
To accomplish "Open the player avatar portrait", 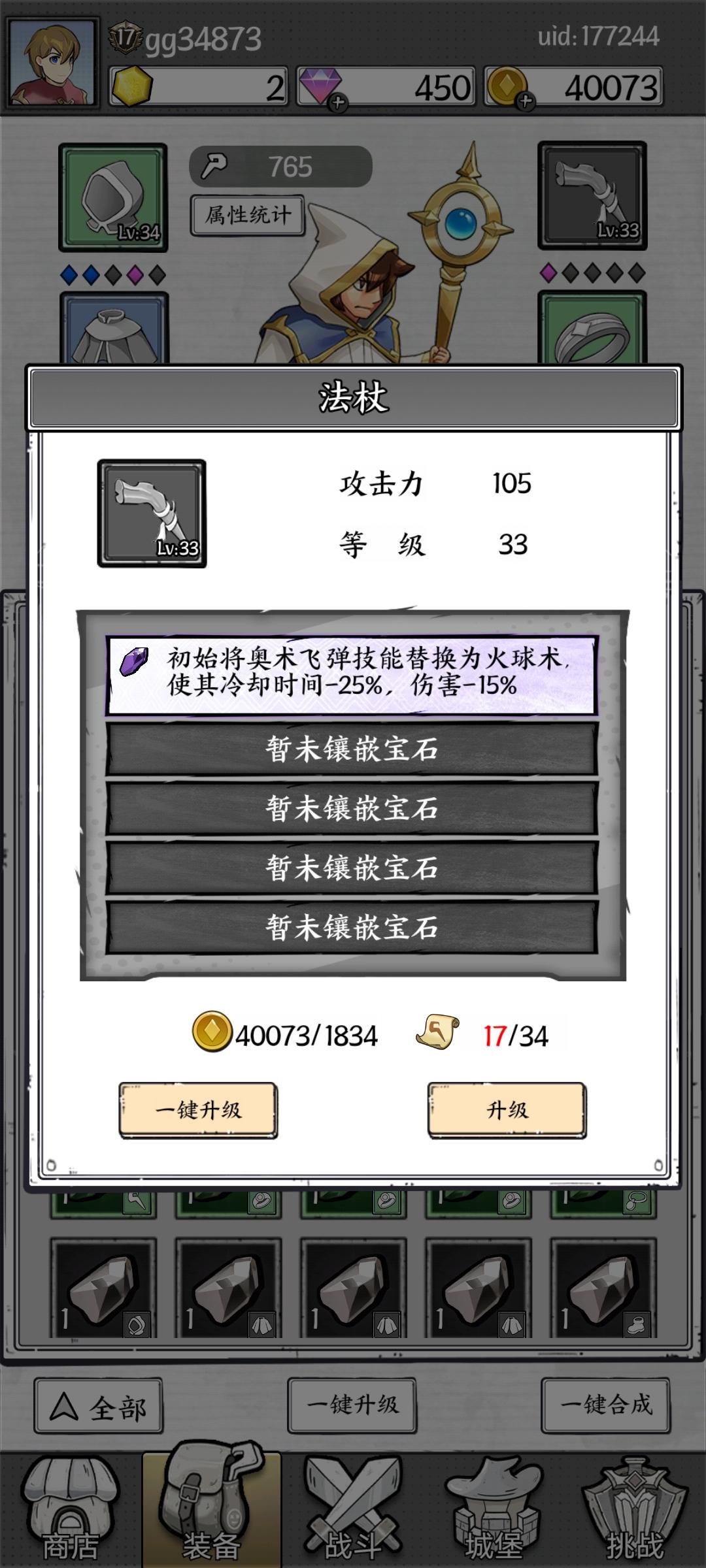I will tap(52, 63).
